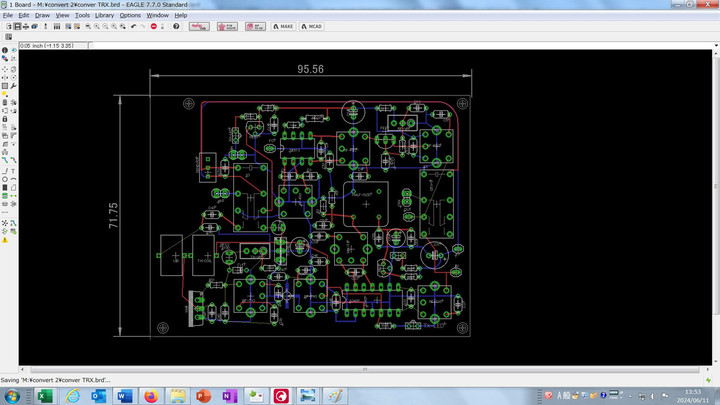
Task: Click the Print icon in the toolbar
Action: click(x=28, y=26)
